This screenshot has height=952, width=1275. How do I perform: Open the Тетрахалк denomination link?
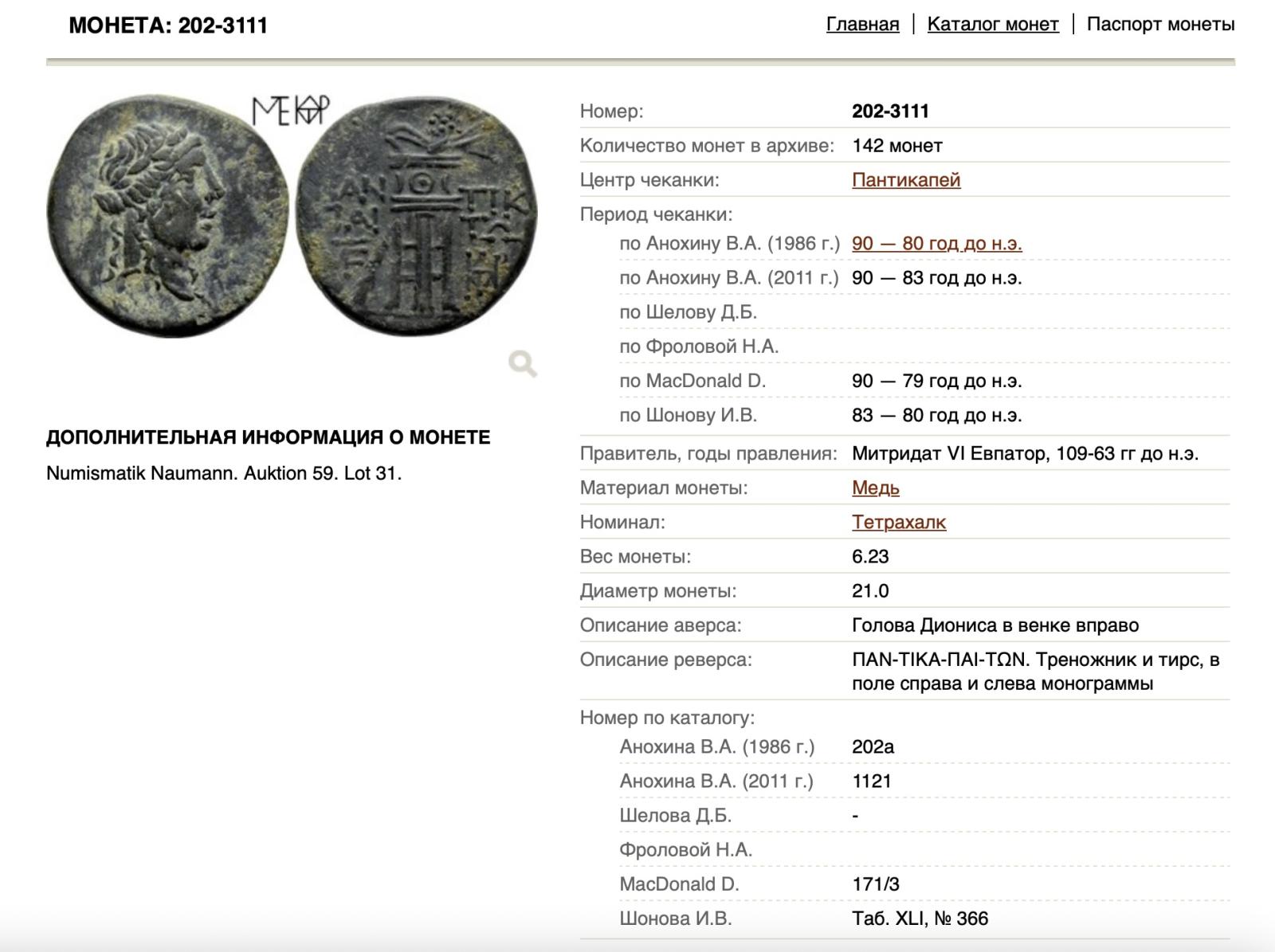click(898, 523)
